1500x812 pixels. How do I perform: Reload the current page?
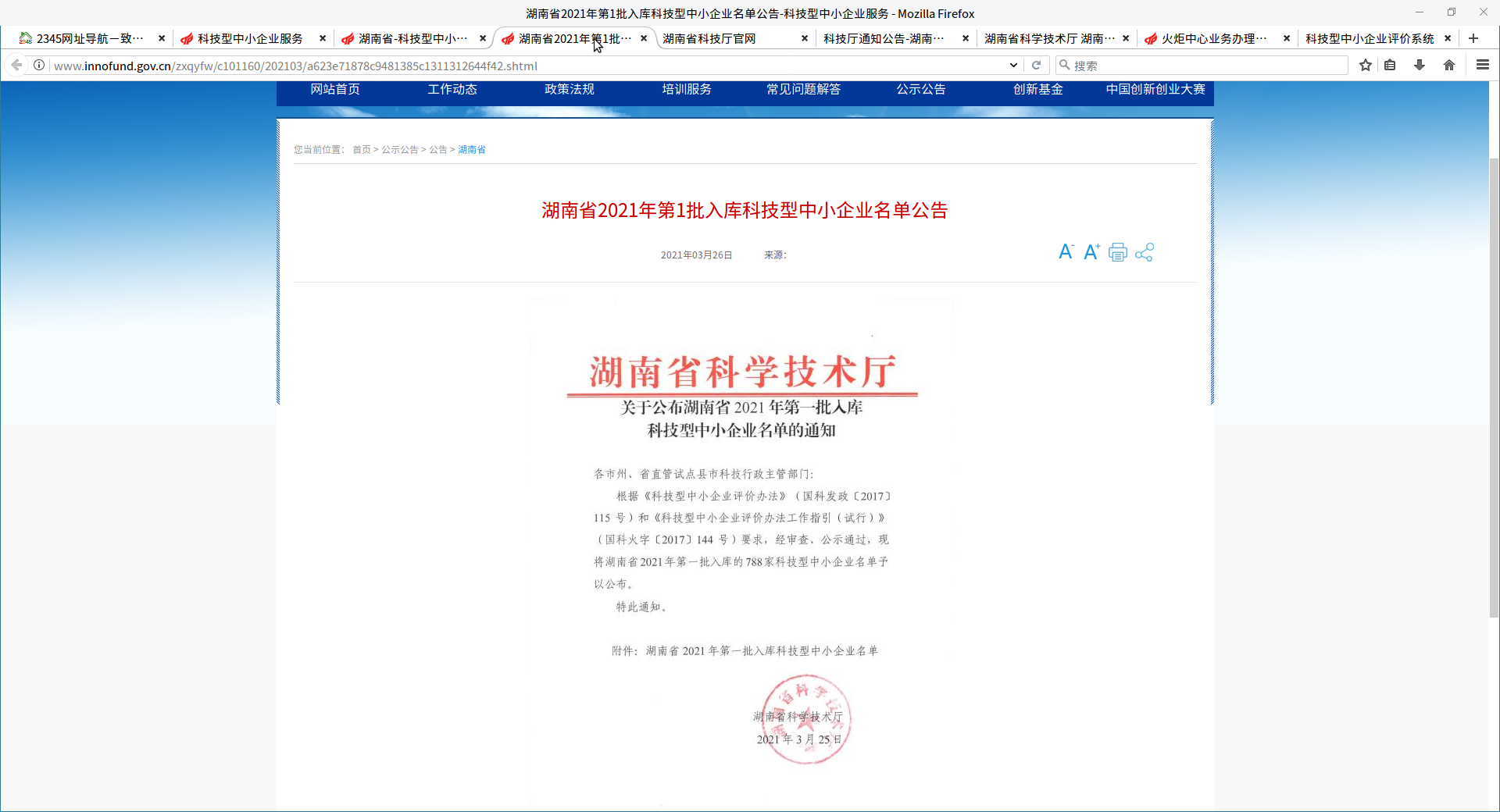(x=1037, y=66)
